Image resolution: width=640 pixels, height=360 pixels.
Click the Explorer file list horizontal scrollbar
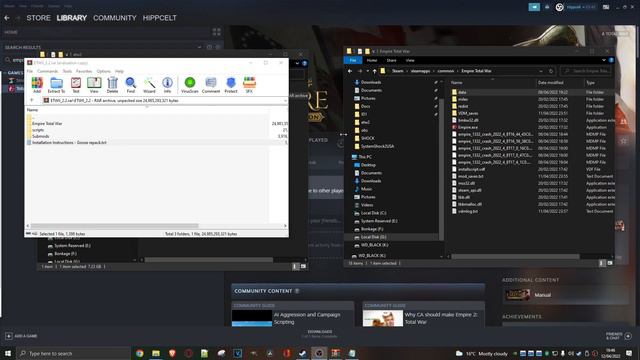click(515, 257)
